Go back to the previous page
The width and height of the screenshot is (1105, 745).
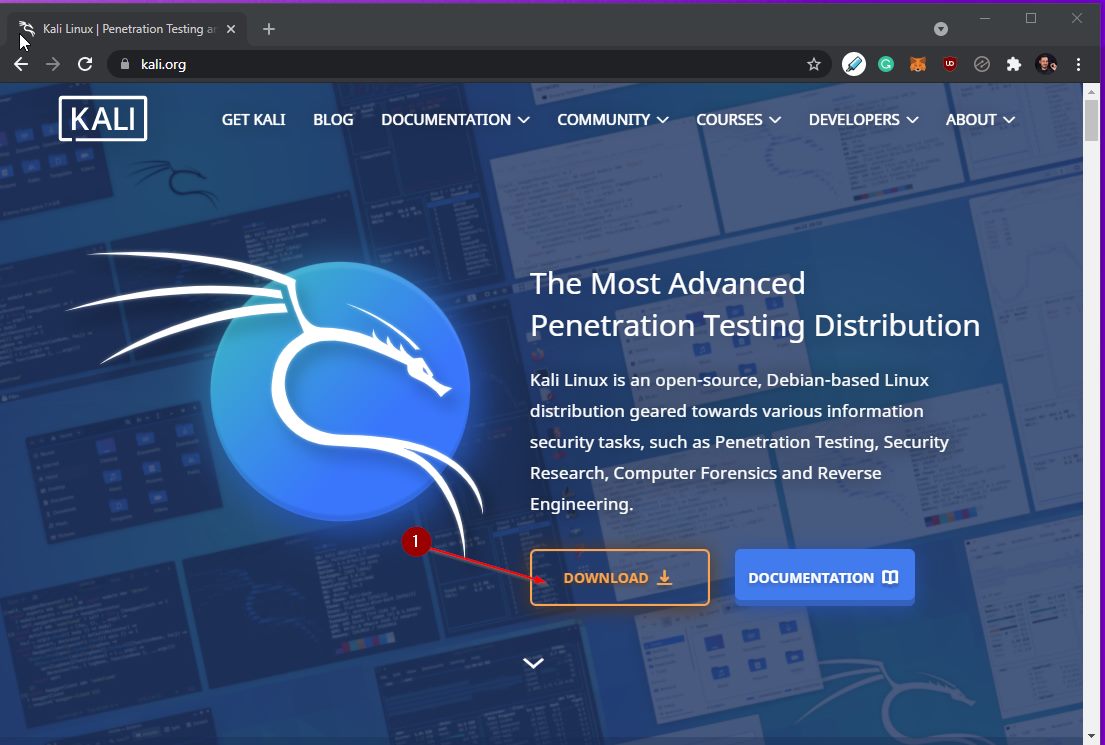click(x=21, y=64)
